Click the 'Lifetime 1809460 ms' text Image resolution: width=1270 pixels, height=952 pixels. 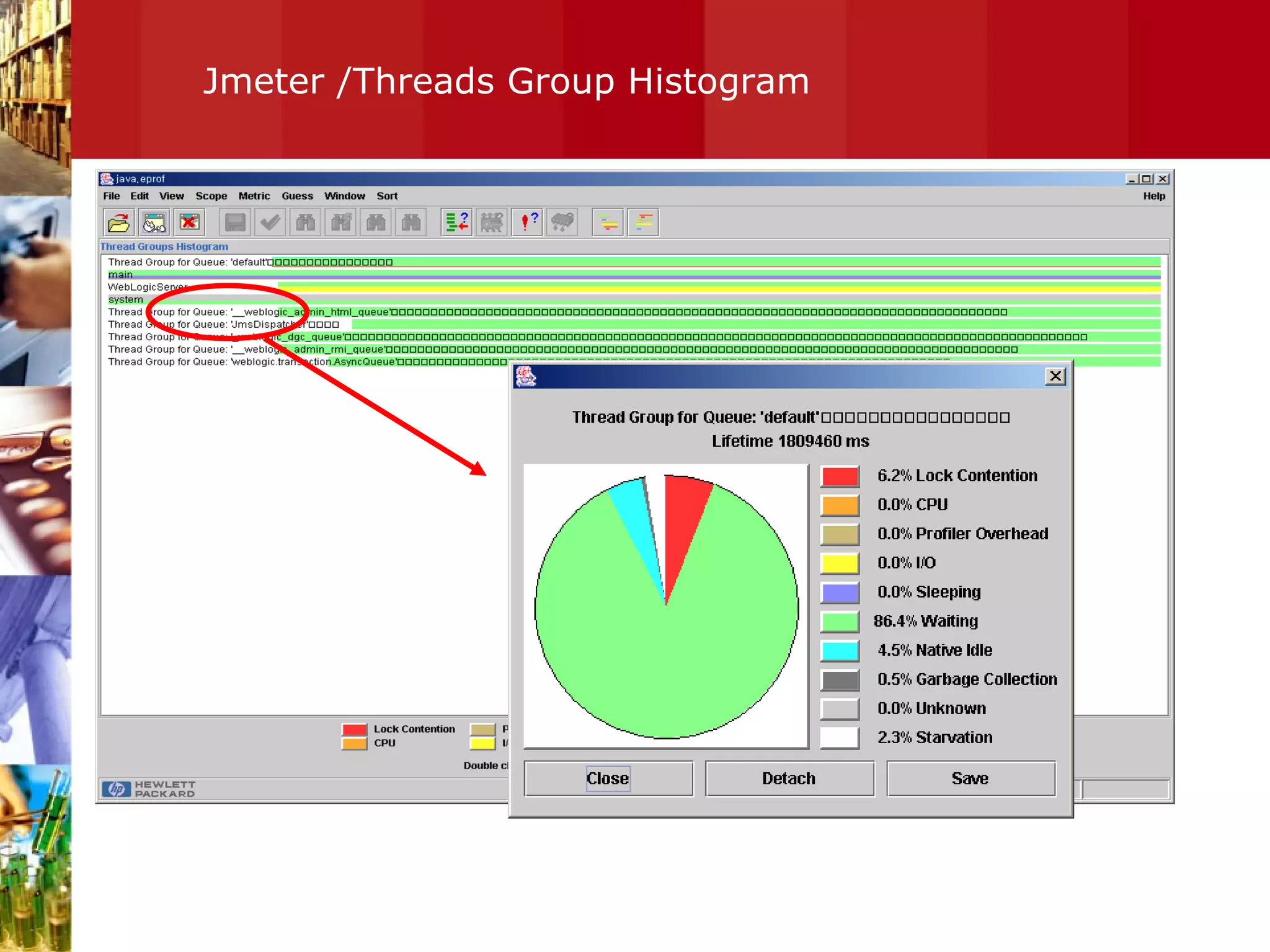[791, 441]
